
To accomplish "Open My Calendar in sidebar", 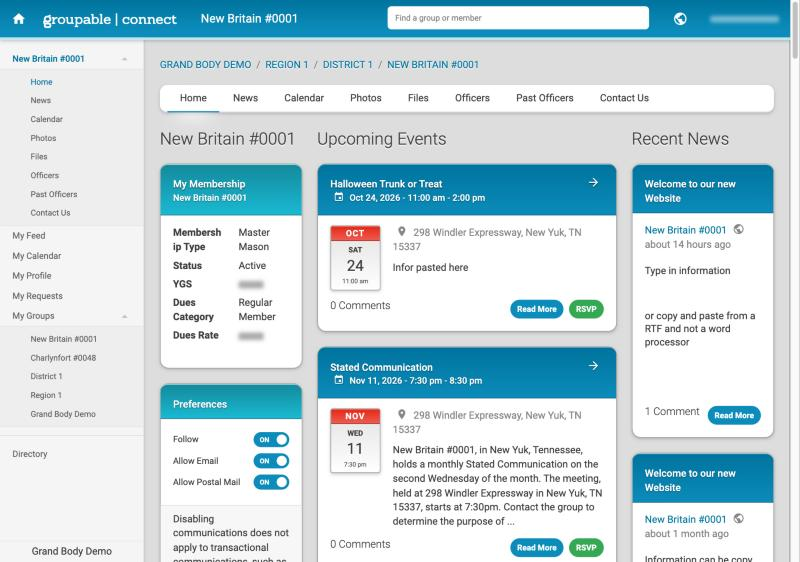I will (x=37, y=256).
